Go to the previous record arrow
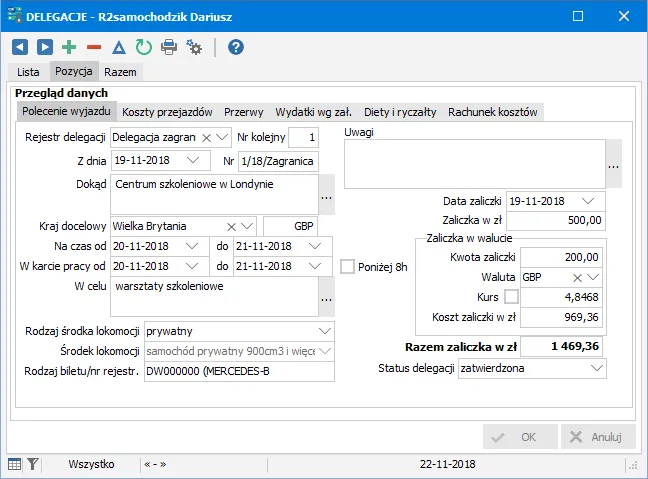648x479 pixels. pos(20,47)
